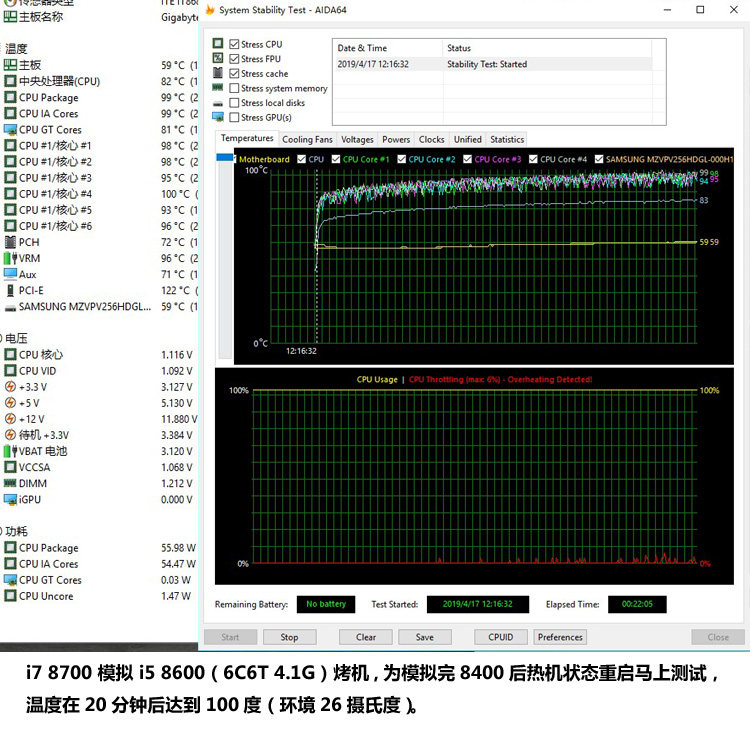This screenshot has height=739, width=750.
Task: Toggle the CPU graph legend checkbox
Action: coord(301,159)
